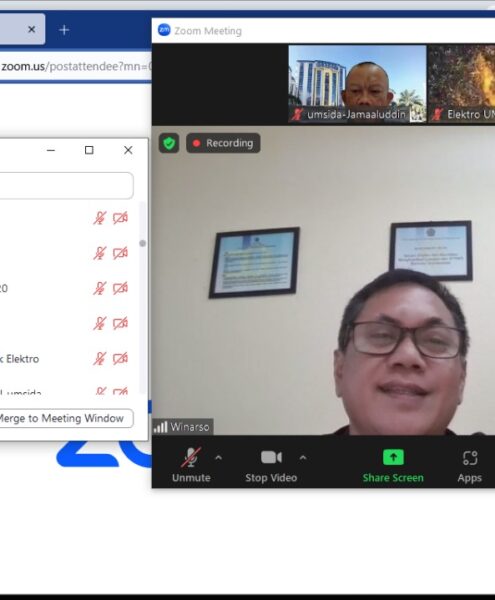The height and width of the screenshot is (600, 495).
Task: Expand audio options arrow beside Unmute
Action: coord(218,457)
